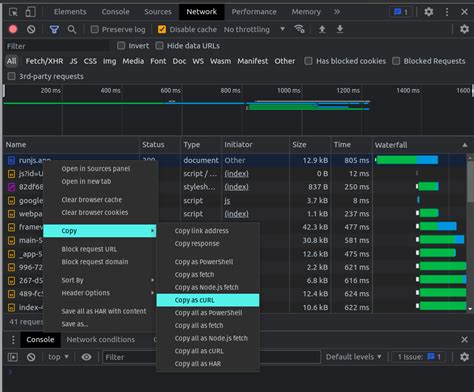Screen dimensions: 474x392
Task: Show more tabs with double chevron
Action: point(337,12)
